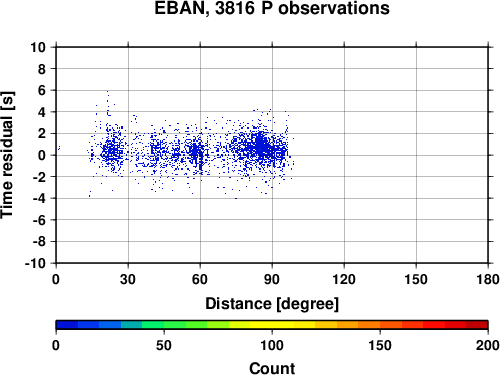Click y-axis tick label '8'

(42, 69)
